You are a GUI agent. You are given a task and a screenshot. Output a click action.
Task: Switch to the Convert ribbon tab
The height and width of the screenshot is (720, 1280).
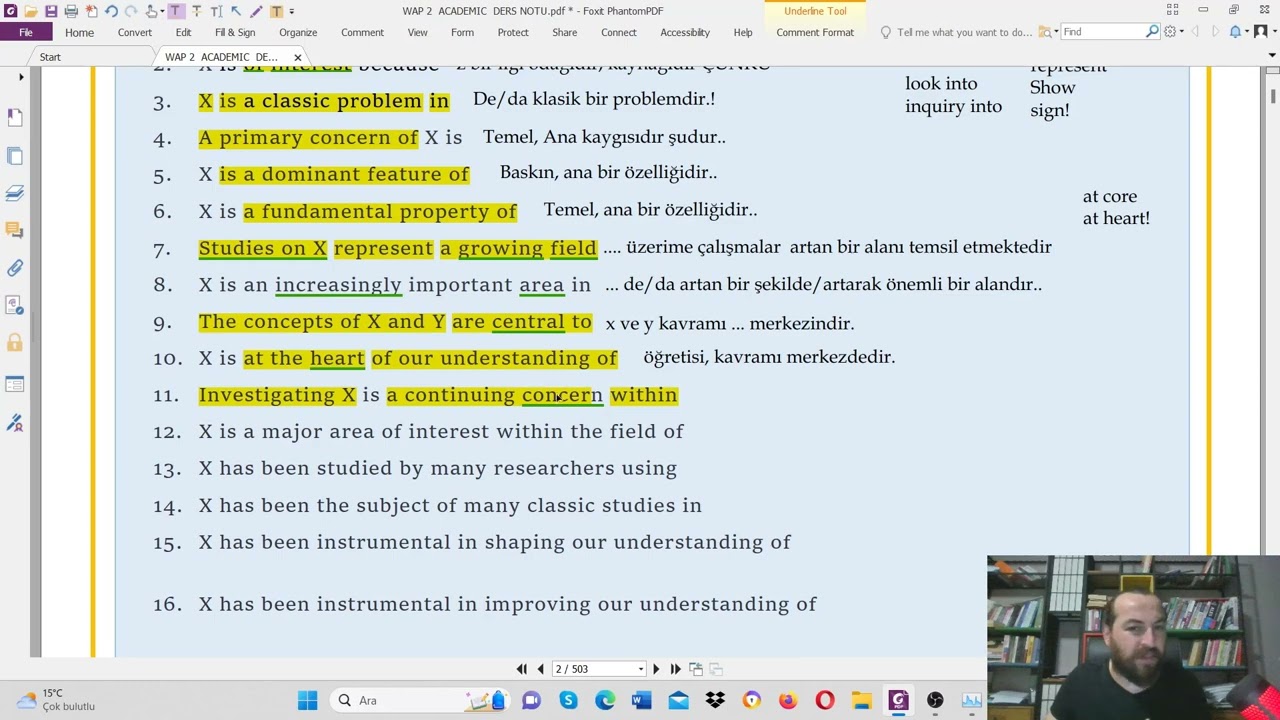coord(134,32)
